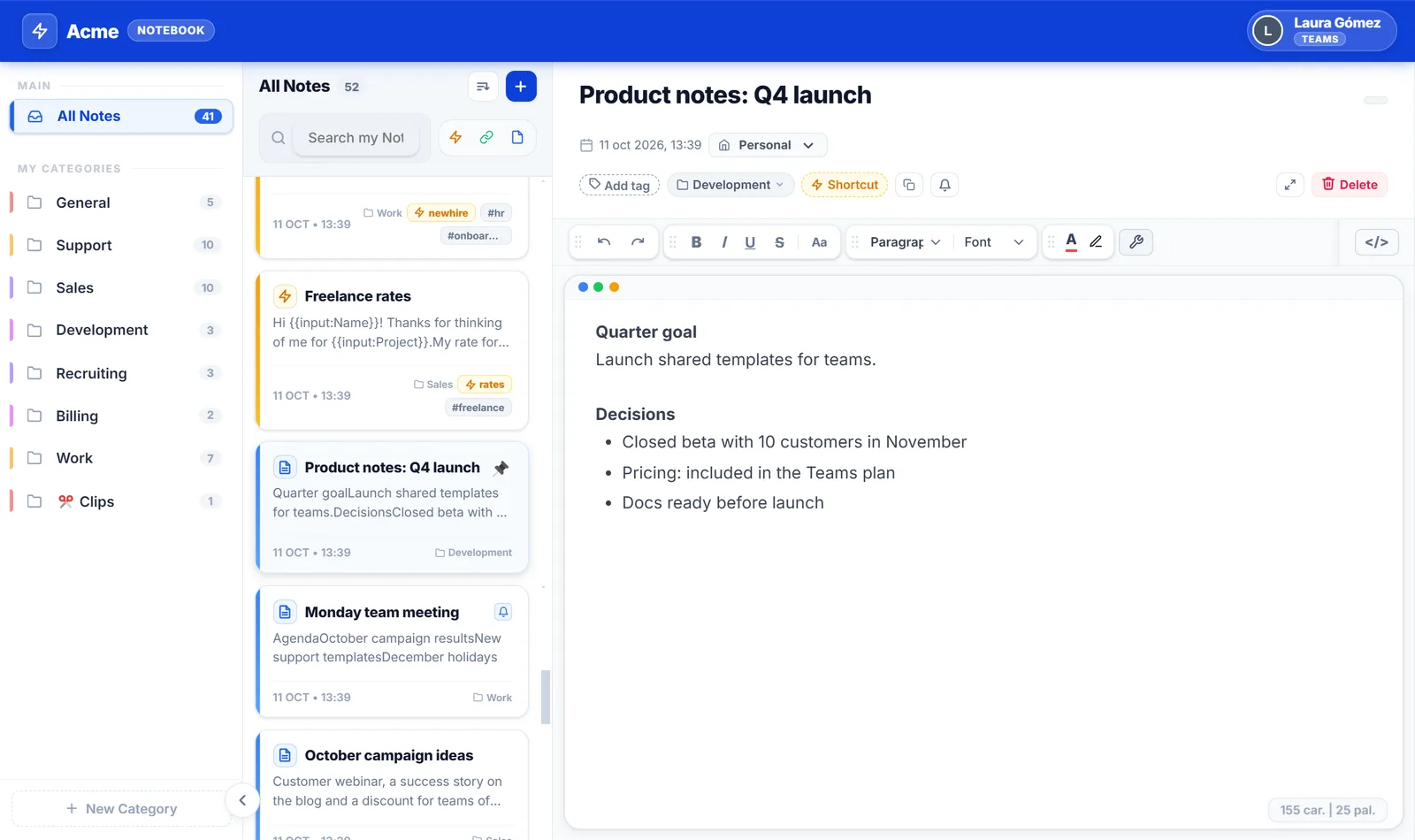Click the notes list scrollbar
This screenshot has height=840, width=1415.
point(546,697)
